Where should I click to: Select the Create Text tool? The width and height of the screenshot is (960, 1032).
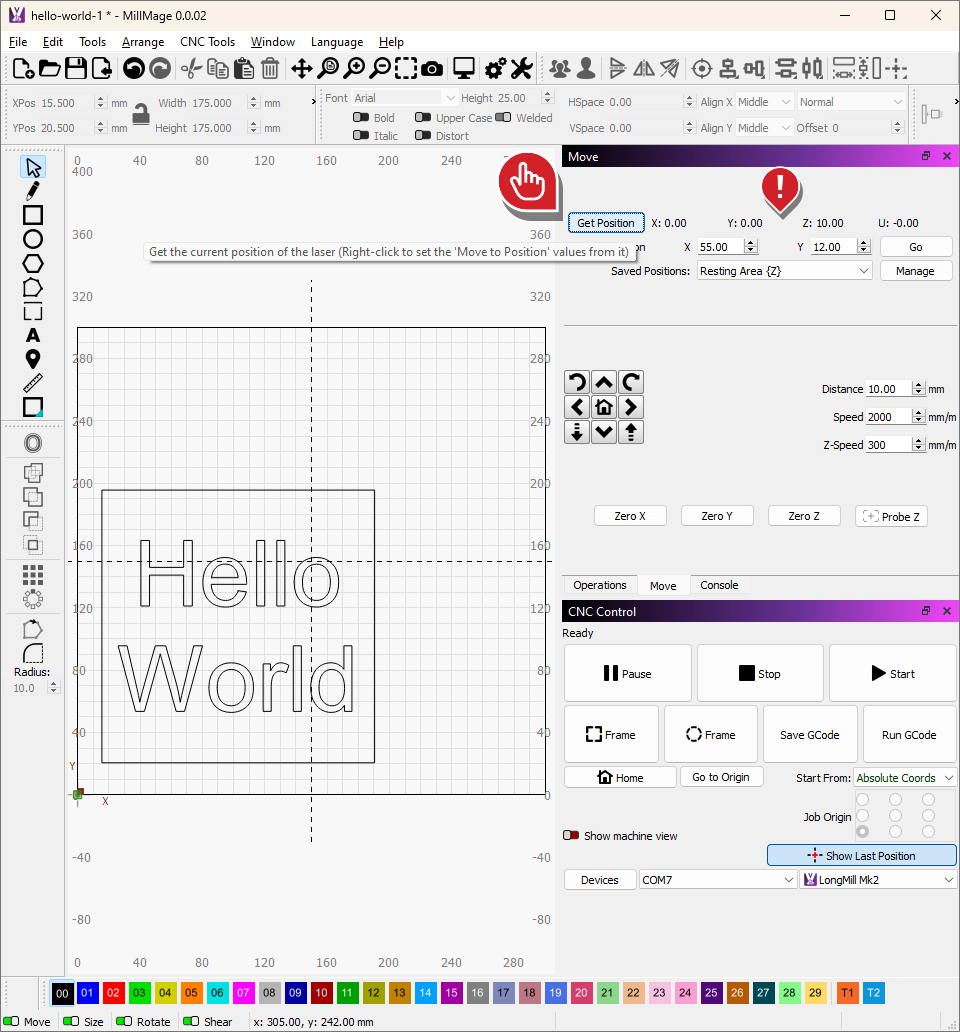(x=33, y=335)
